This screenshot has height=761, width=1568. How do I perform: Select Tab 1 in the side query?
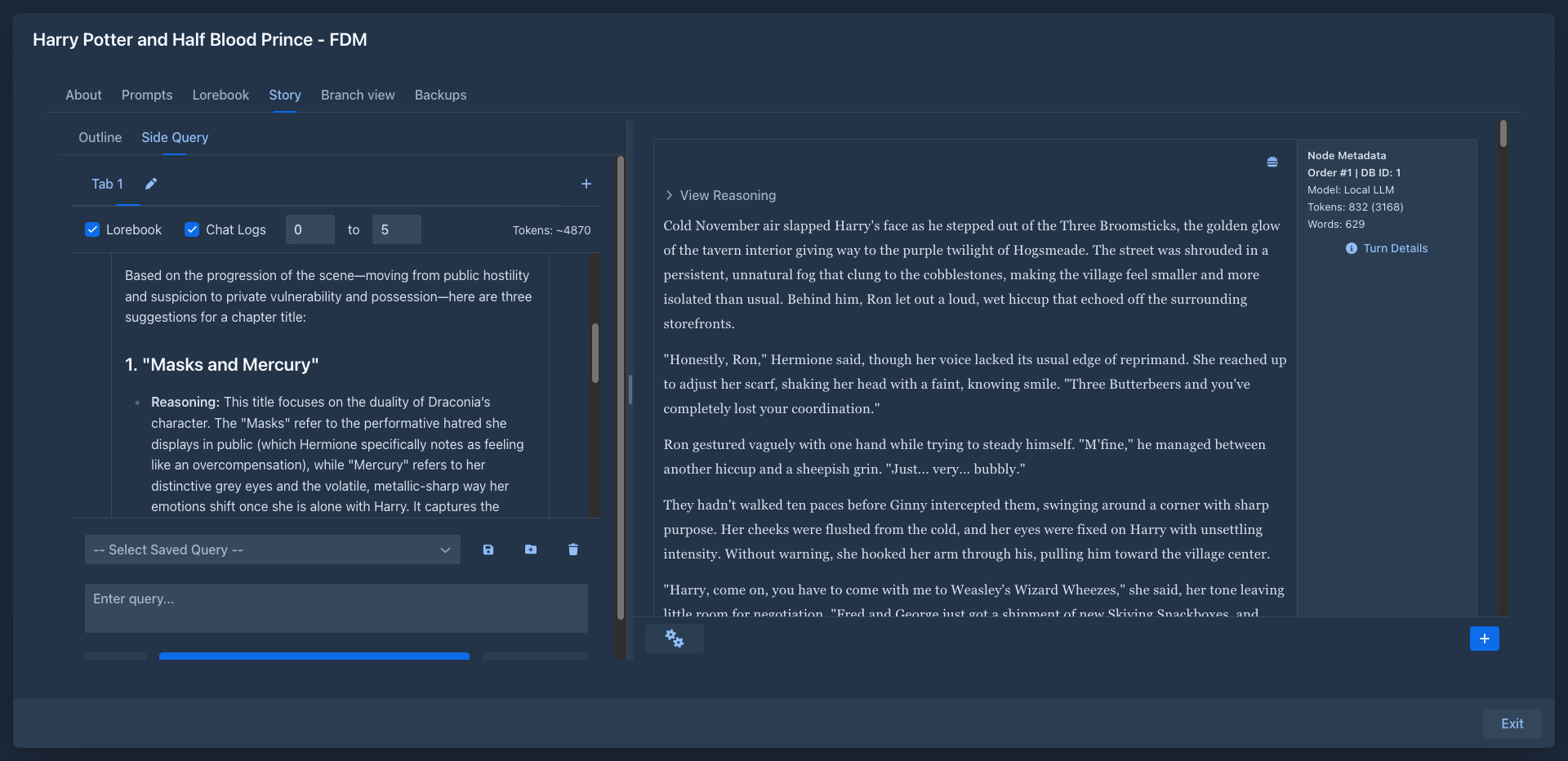pyautogui.click(x=107, y=184)
